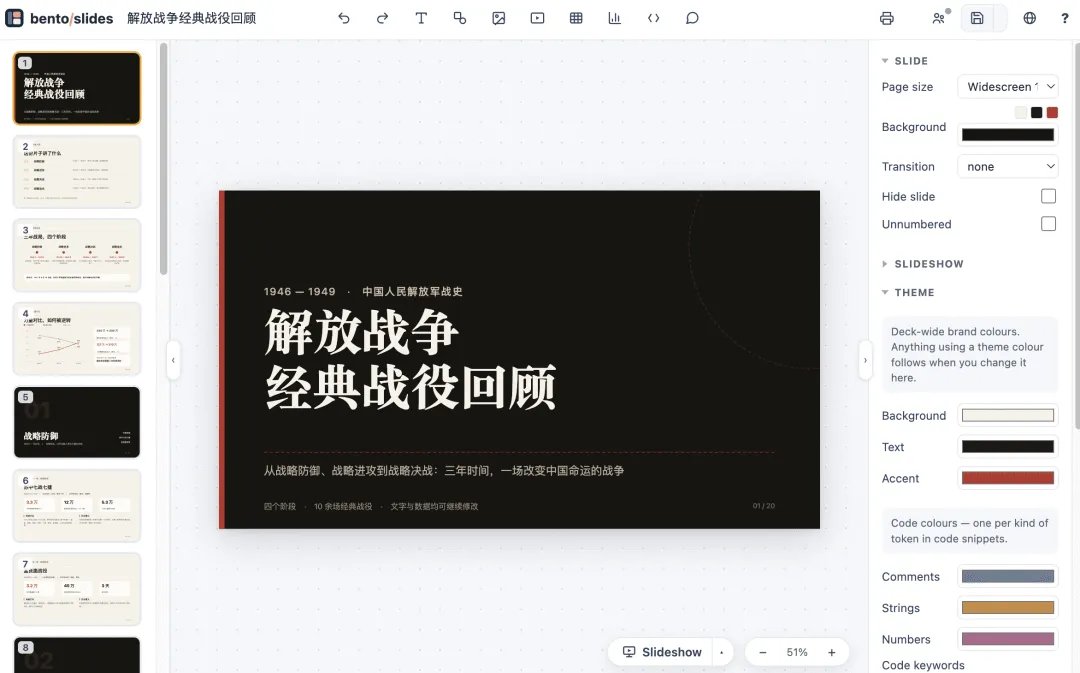
Task: Pick the black background preset swatch
Action: [1037, 112]
